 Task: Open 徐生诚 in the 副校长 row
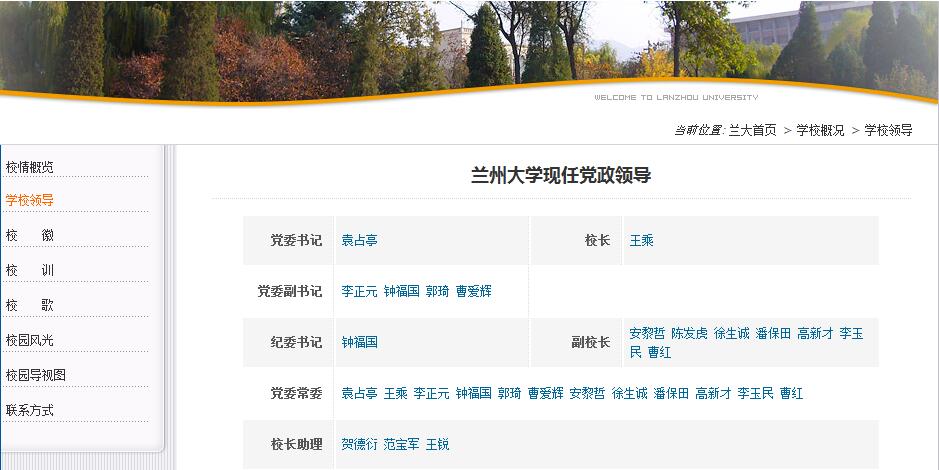click(731, 333)
